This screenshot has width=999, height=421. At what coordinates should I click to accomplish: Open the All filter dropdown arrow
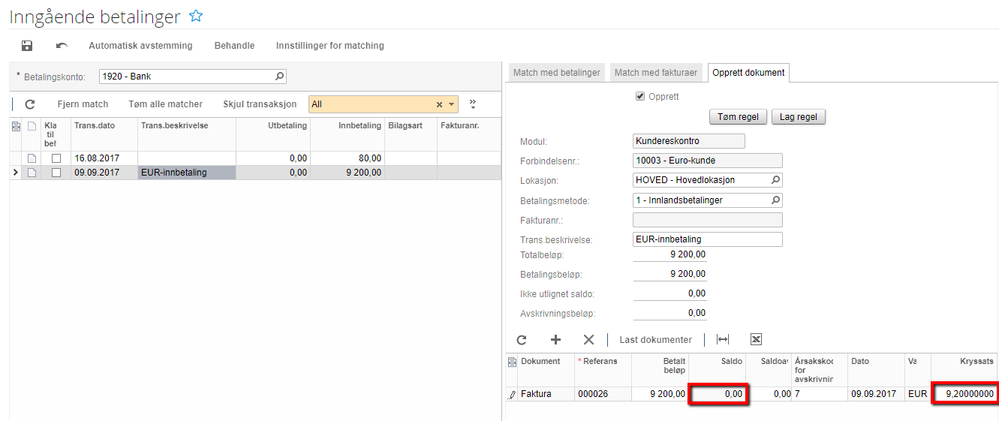click(x=452, y=104)
